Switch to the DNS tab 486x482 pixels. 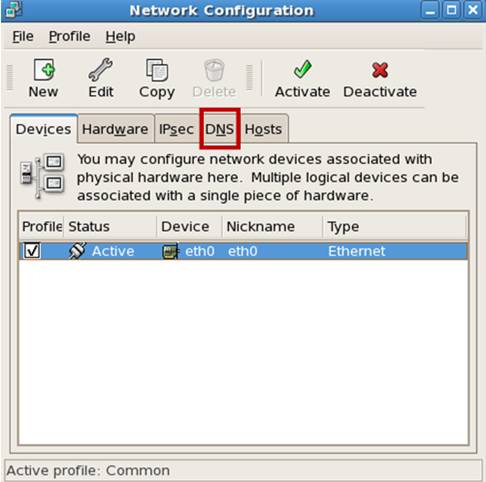(x=220, y=129)
